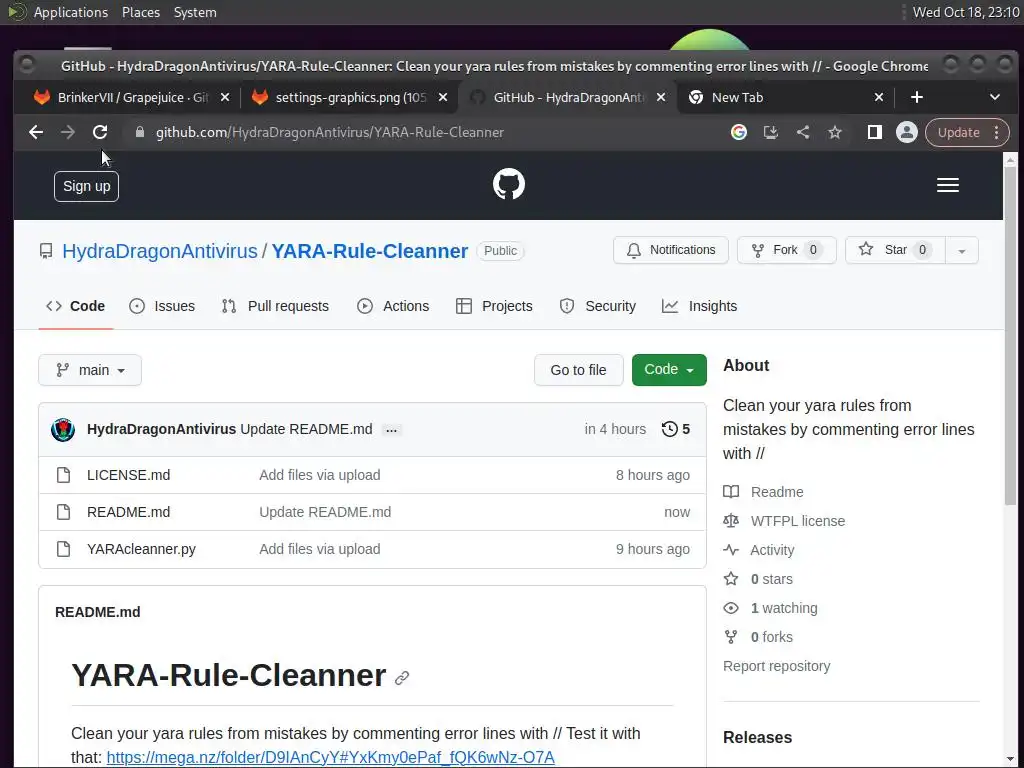Click the install app icon in address bar
Image resolution: width=1024 pixels, height=768 pixels.
coord(771,133)
